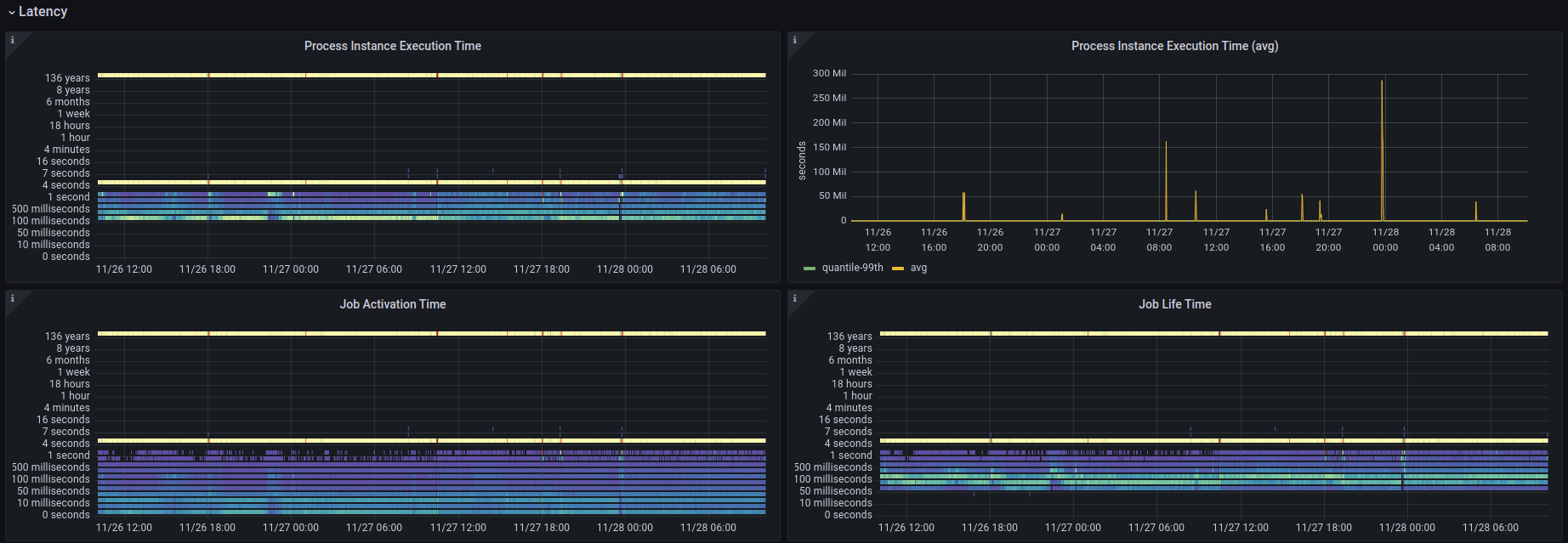Click '11/27 12:00' x-axis label in Process Instance Execution Time heatmap
This screenshot has height=543, width=1568.
tap(457, 269)
